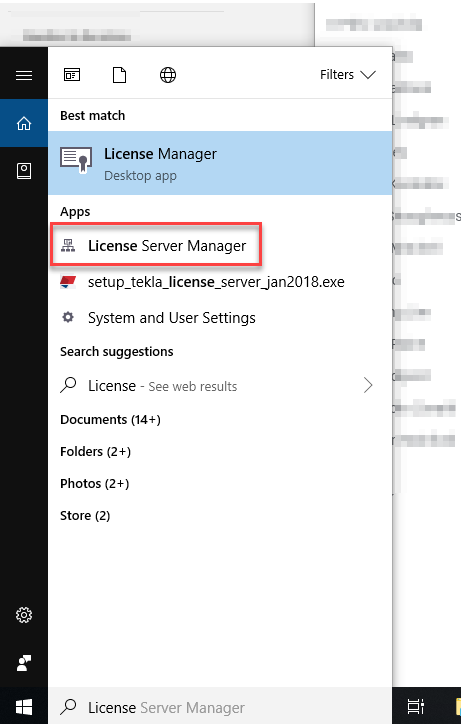
Task: Click the Tekla setup file icon
Action: (x=68, y=282)
